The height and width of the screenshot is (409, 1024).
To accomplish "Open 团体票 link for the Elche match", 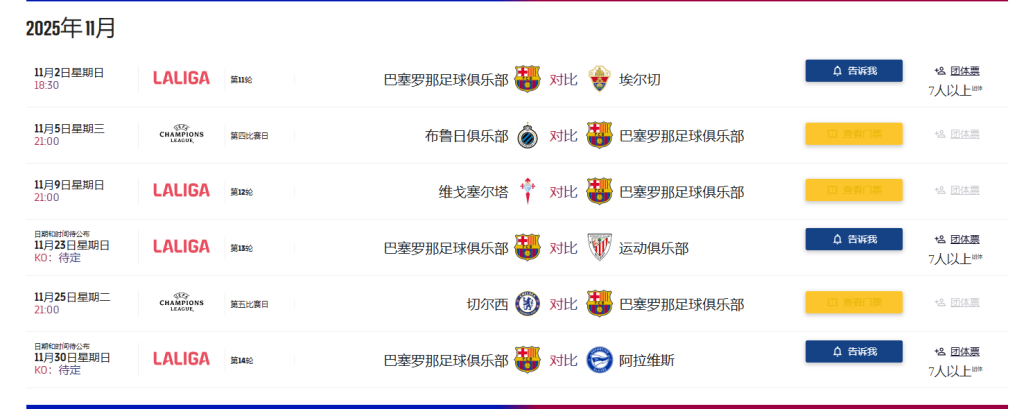I will coord(957,71).
